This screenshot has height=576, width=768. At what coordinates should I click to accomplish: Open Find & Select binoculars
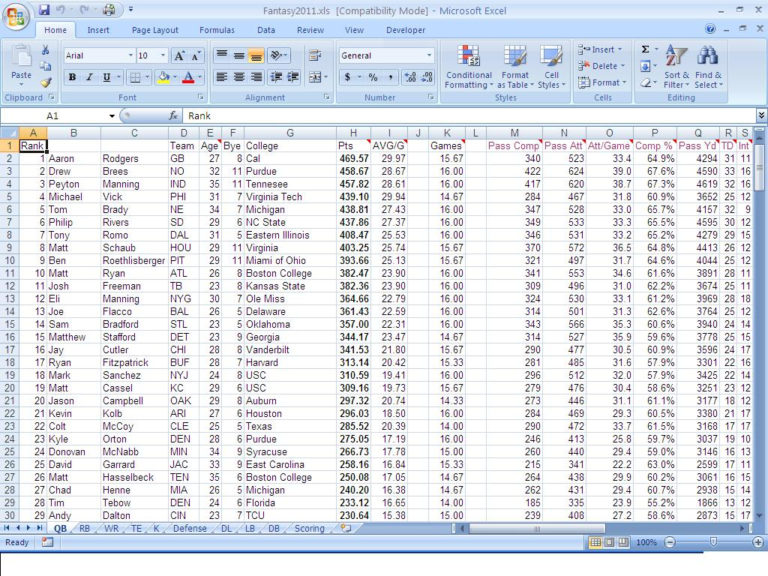pos(708,67)
